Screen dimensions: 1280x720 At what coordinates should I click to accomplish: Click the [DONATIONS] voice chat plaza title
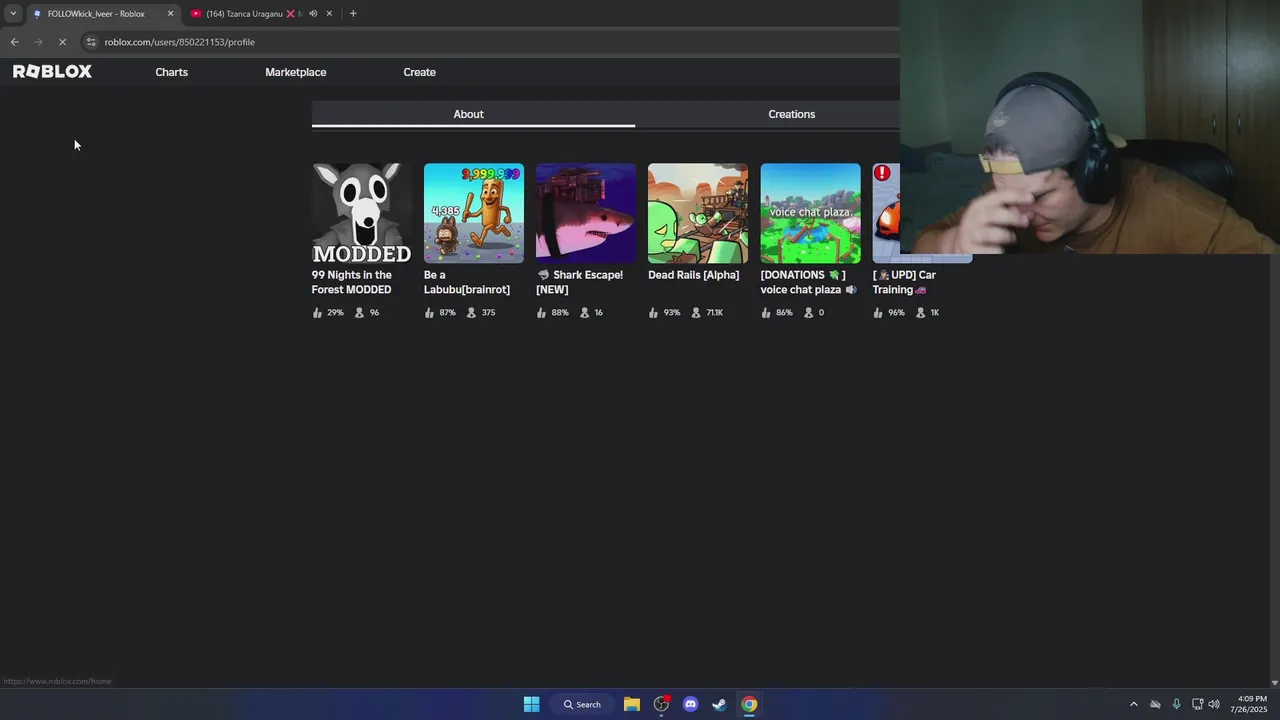coord(808,282)
